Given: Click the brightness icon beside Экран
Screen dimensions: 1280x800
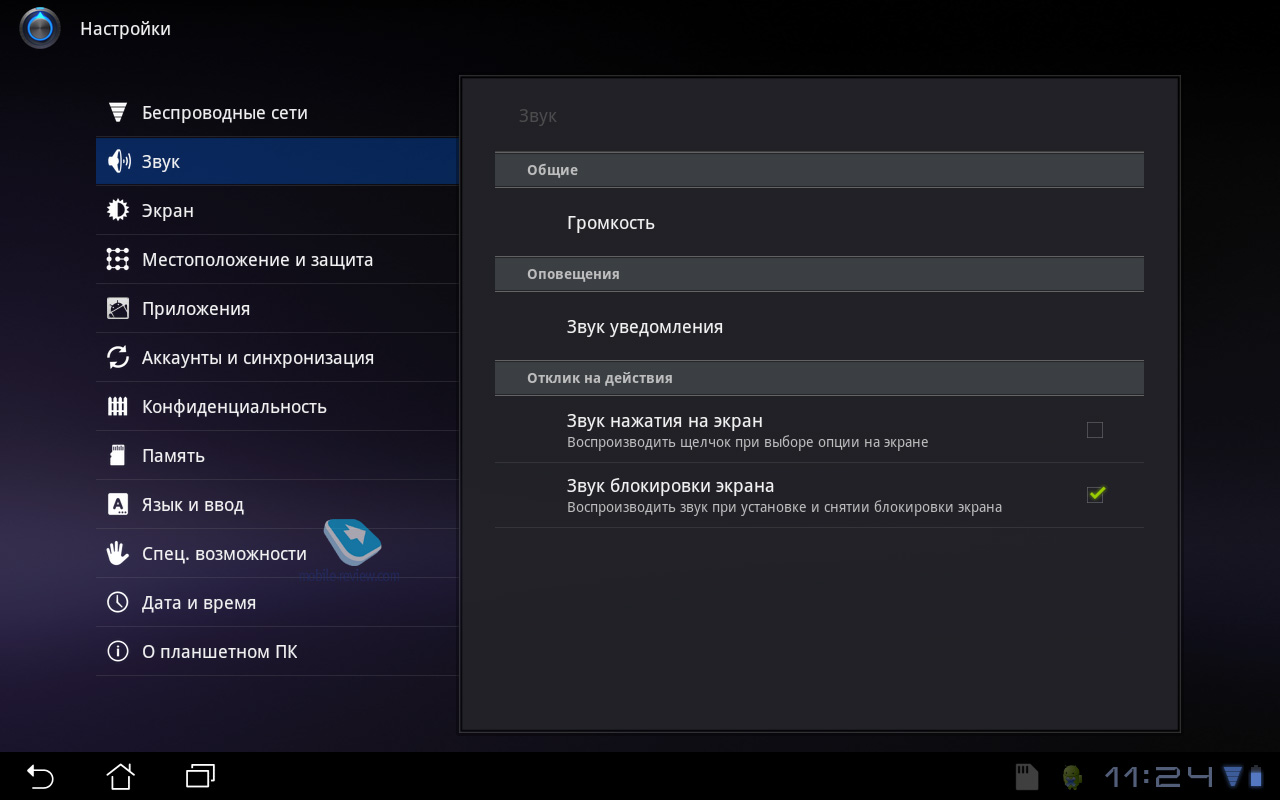Looking at the screenshot, I should coord(118,210).
